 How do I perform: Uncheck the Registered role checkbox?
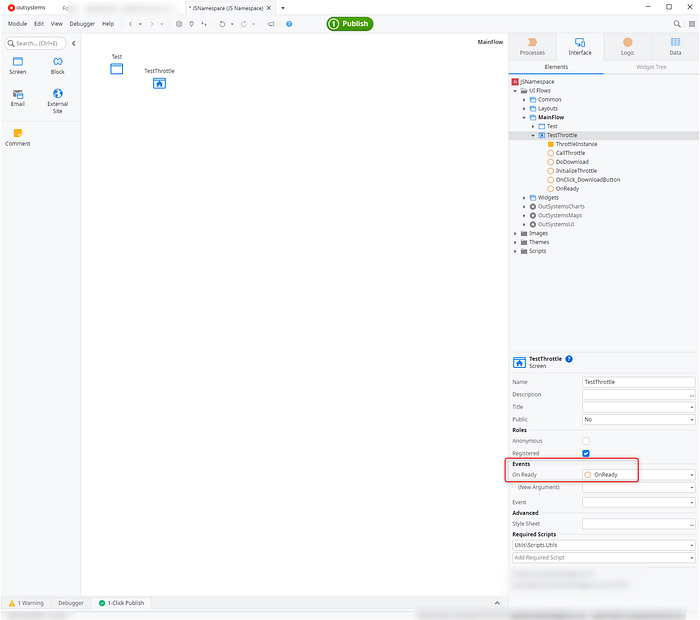[586, 453]
